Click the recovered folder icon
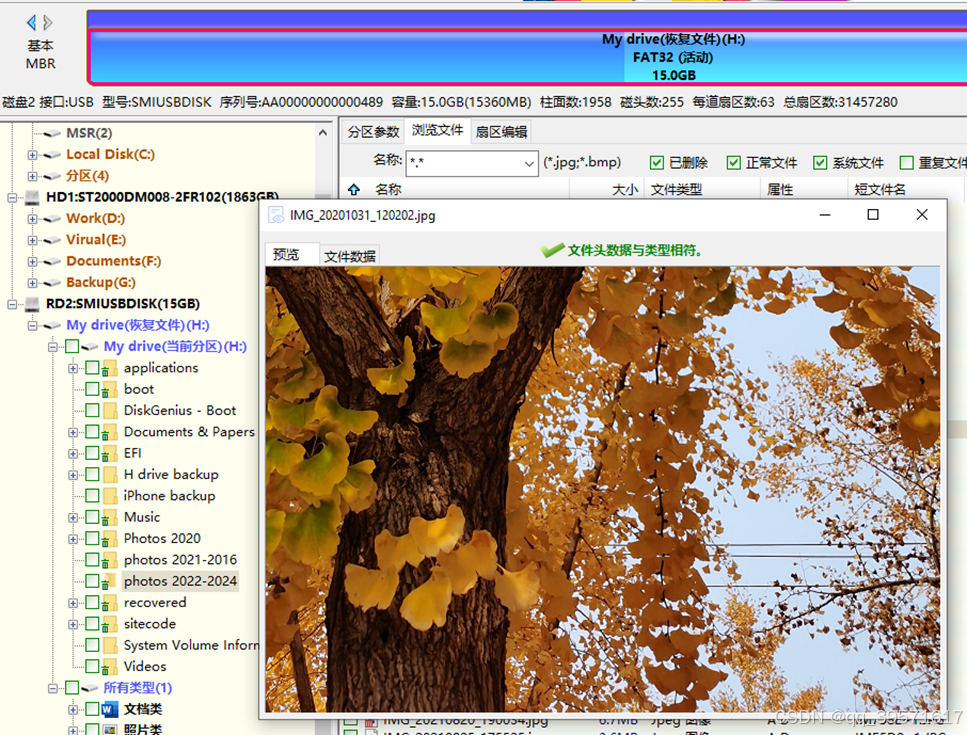 pyautogui.click(x=110, y=603)
